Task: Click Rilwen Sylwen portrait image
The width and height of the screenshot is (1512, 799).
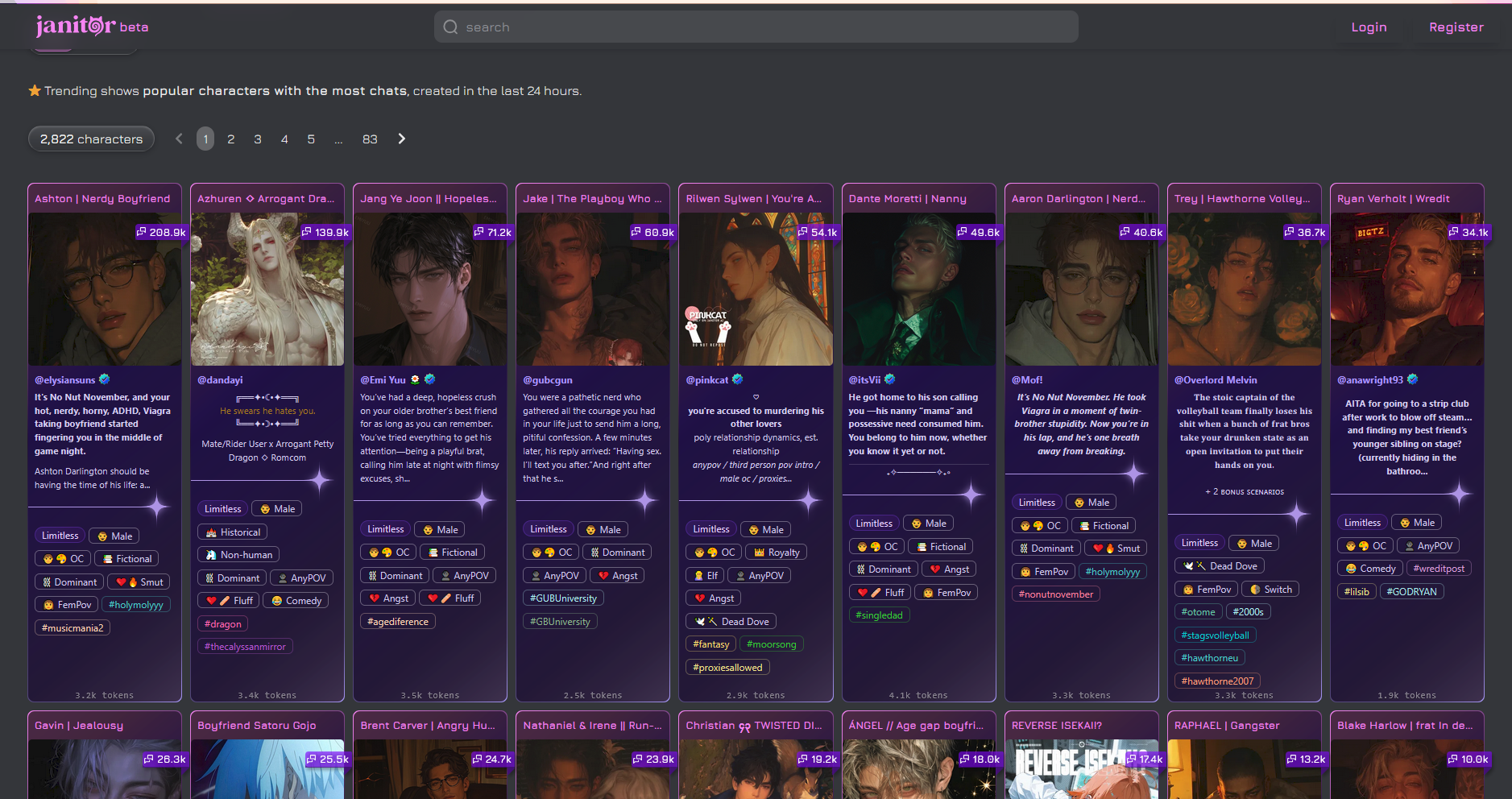Action: coord(756,289)
